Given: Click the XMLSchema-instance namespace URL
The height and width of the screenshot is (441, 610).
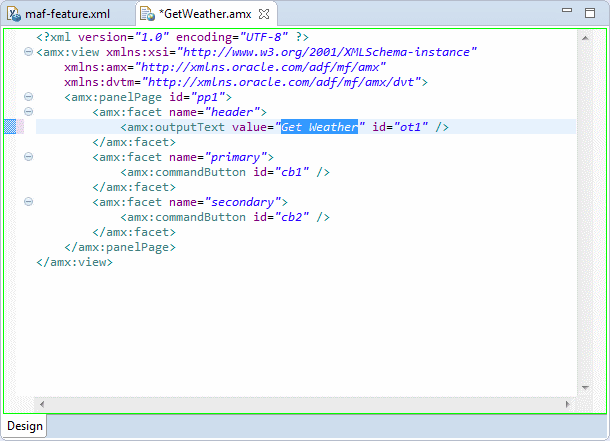Looking at the screenshot, I should 326,52.
